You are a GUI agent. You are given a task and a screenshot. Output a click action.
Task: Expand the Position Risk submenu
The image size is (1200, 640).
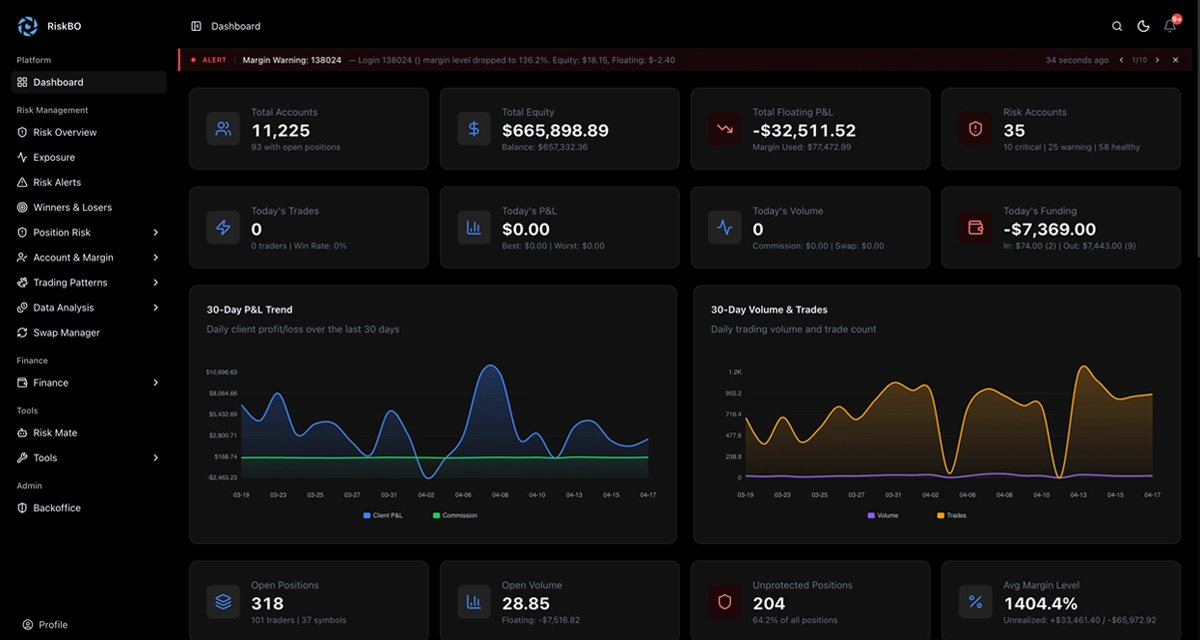click(155, 233)
